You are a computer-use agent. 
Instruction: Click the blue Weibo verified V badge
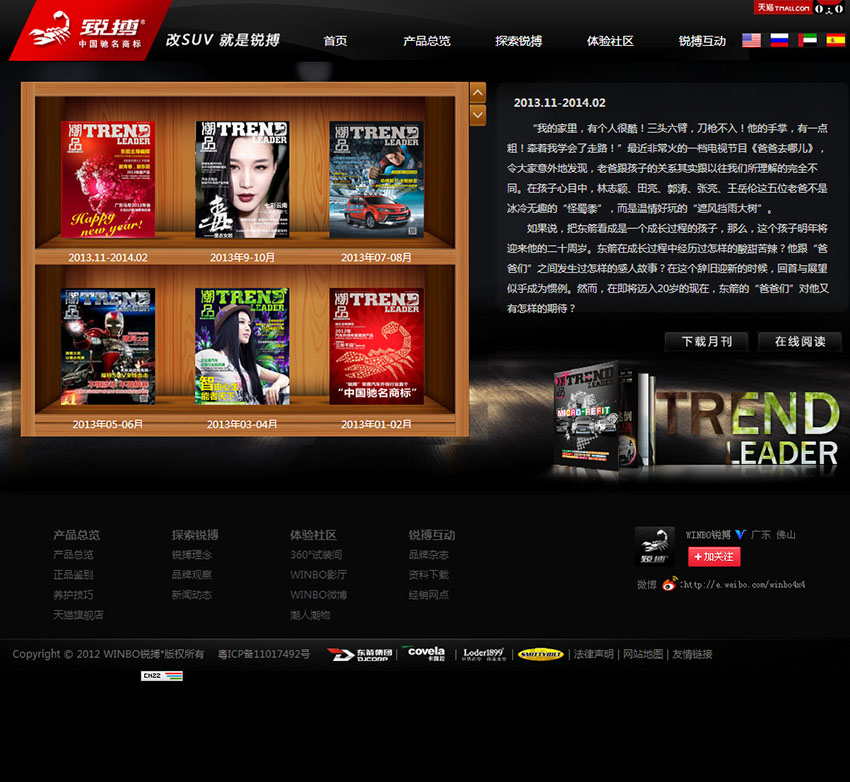[x=740, y=535]
